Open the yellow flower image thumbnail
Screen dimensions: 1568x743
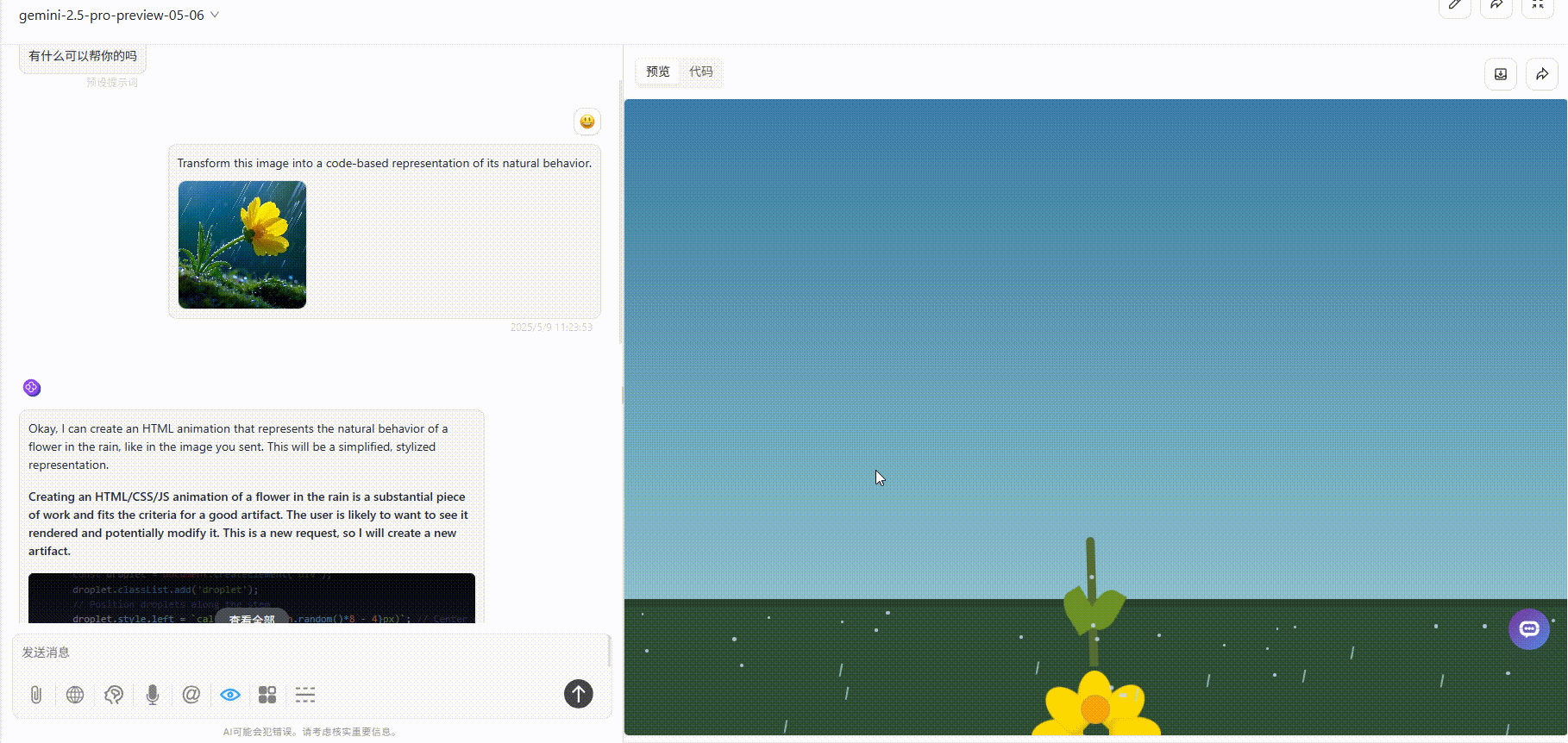tap(242, 245)
